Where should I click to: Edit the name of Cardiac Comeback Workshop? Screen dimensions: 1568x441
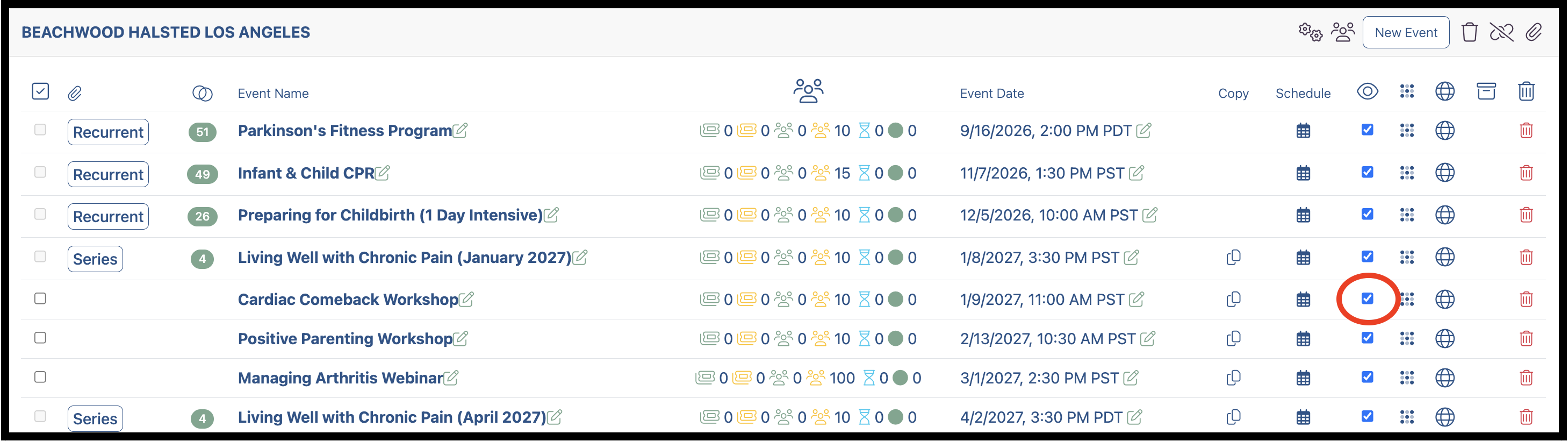[466, 299]
